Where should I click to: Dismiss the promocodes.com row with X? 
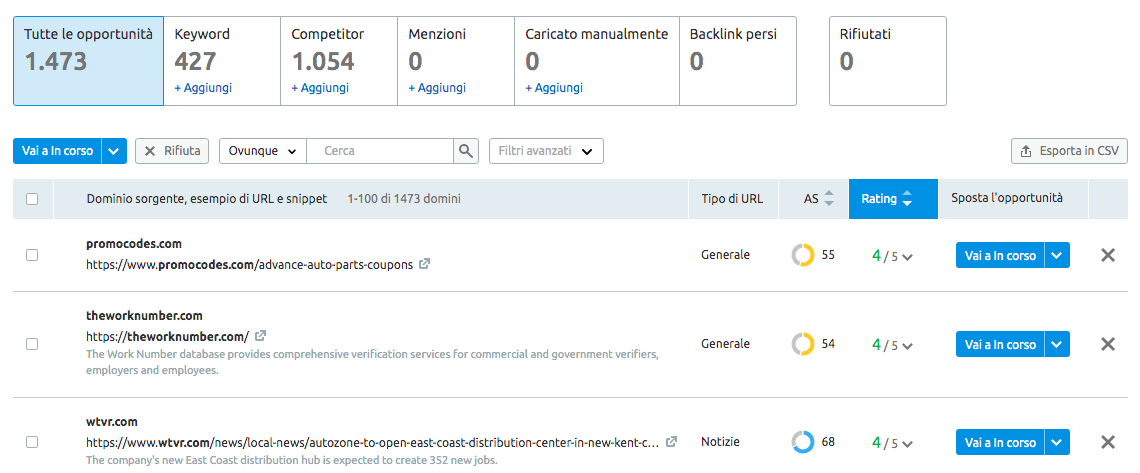tap(1107, 255)
